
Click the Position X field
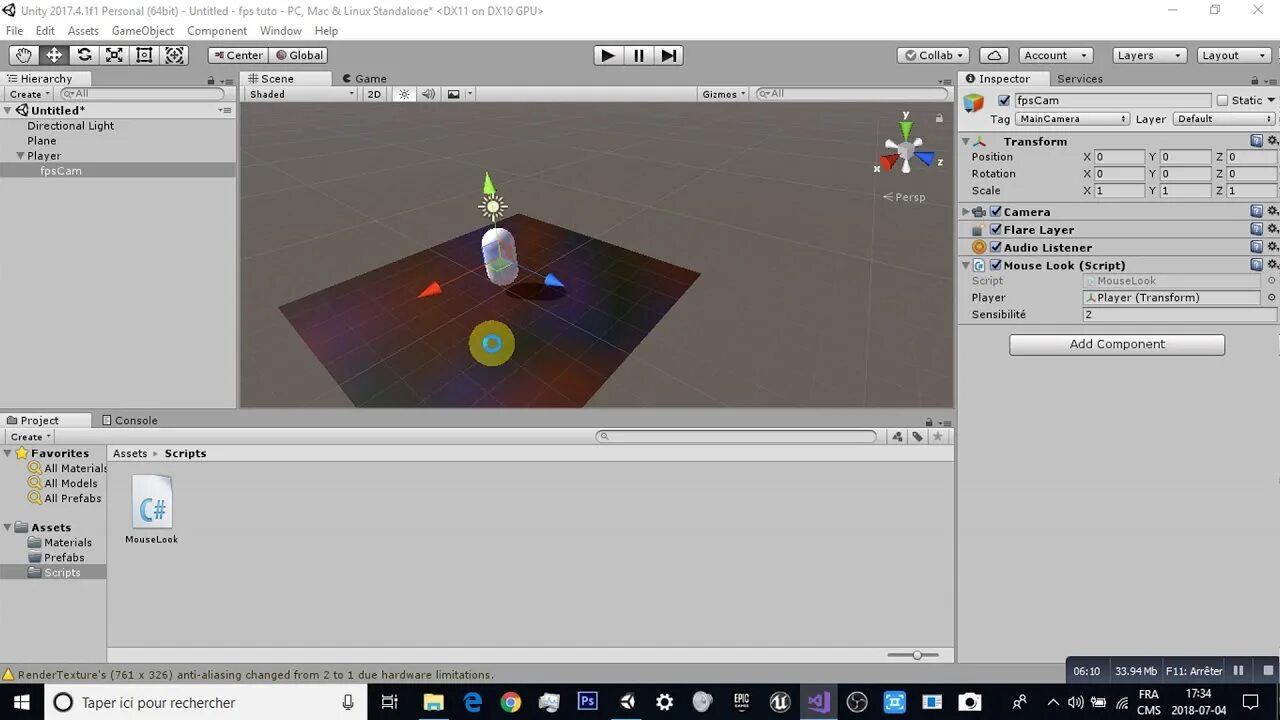pos(1119,157)
